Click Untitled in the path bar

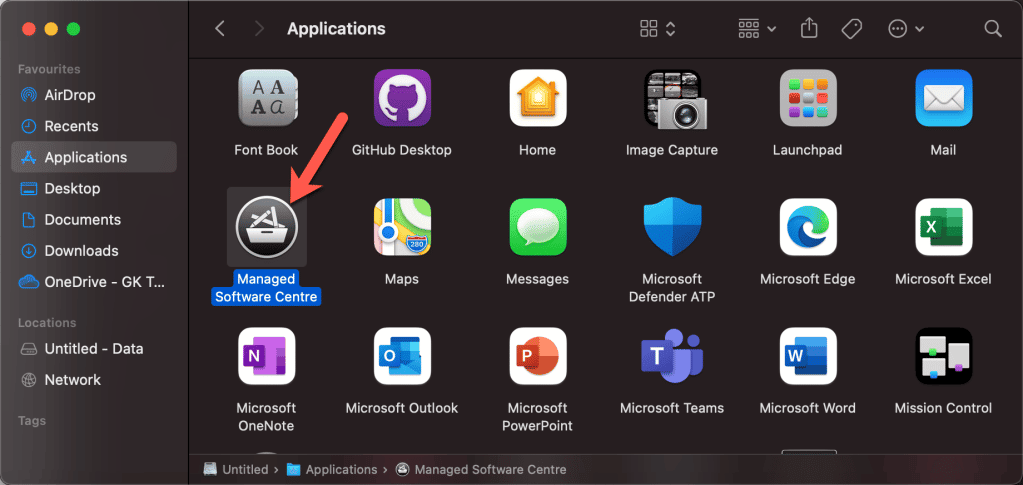pyautogui.click(x=237, y=469)
